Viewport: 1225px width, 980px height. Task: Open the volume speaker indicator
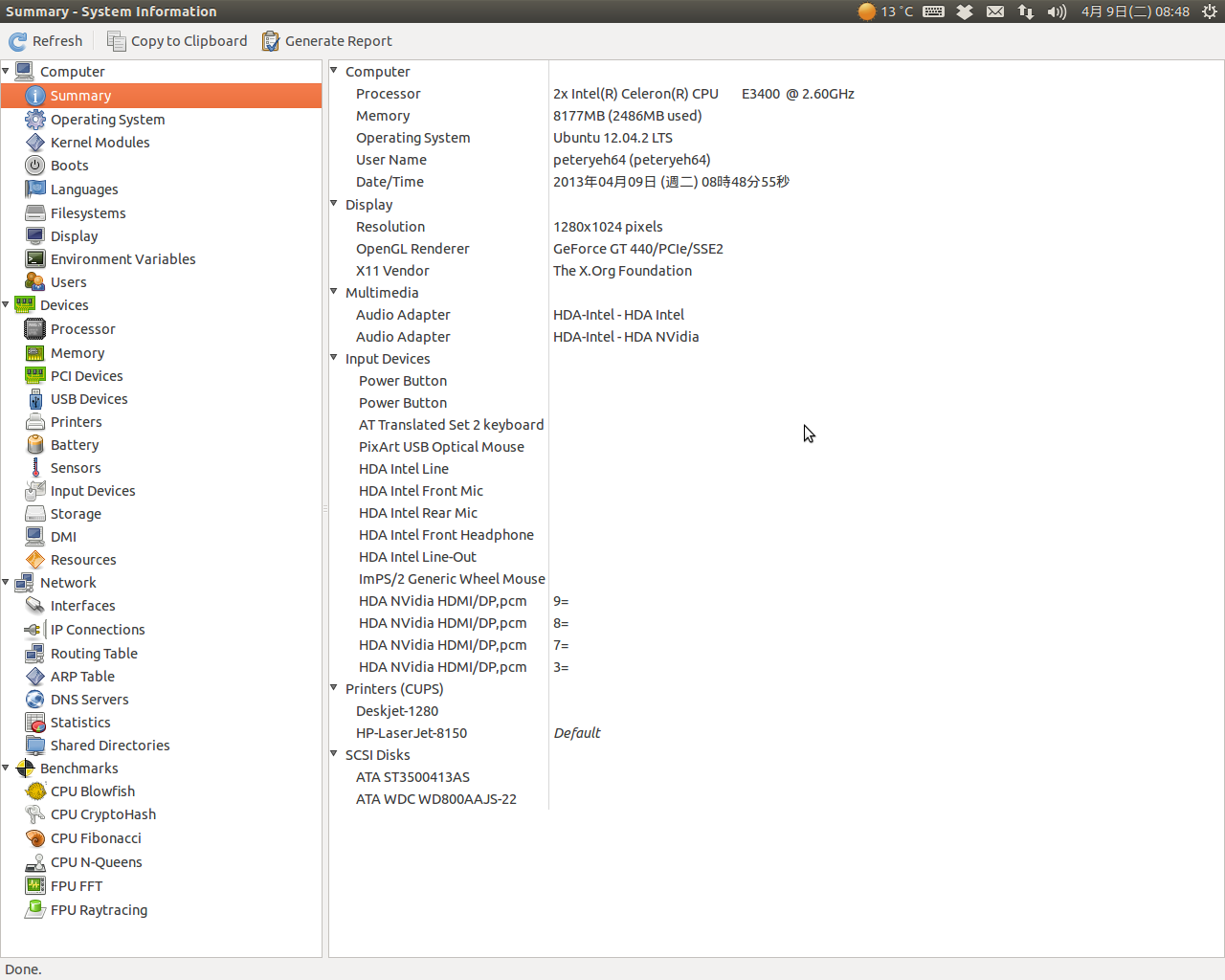pos(1057,11)
